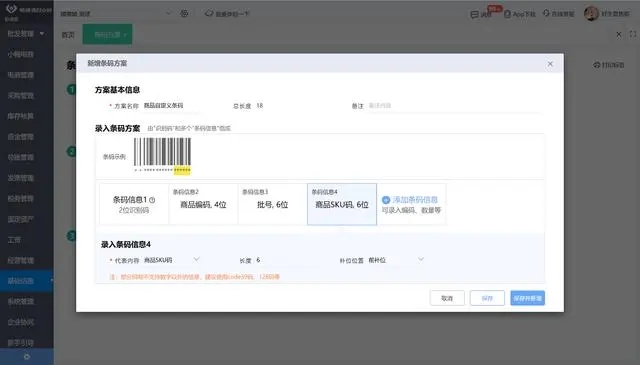Click the online customer service headset icon
This screenshot has width=640, height=365.
pyautogui.click(x=546, y=13)
